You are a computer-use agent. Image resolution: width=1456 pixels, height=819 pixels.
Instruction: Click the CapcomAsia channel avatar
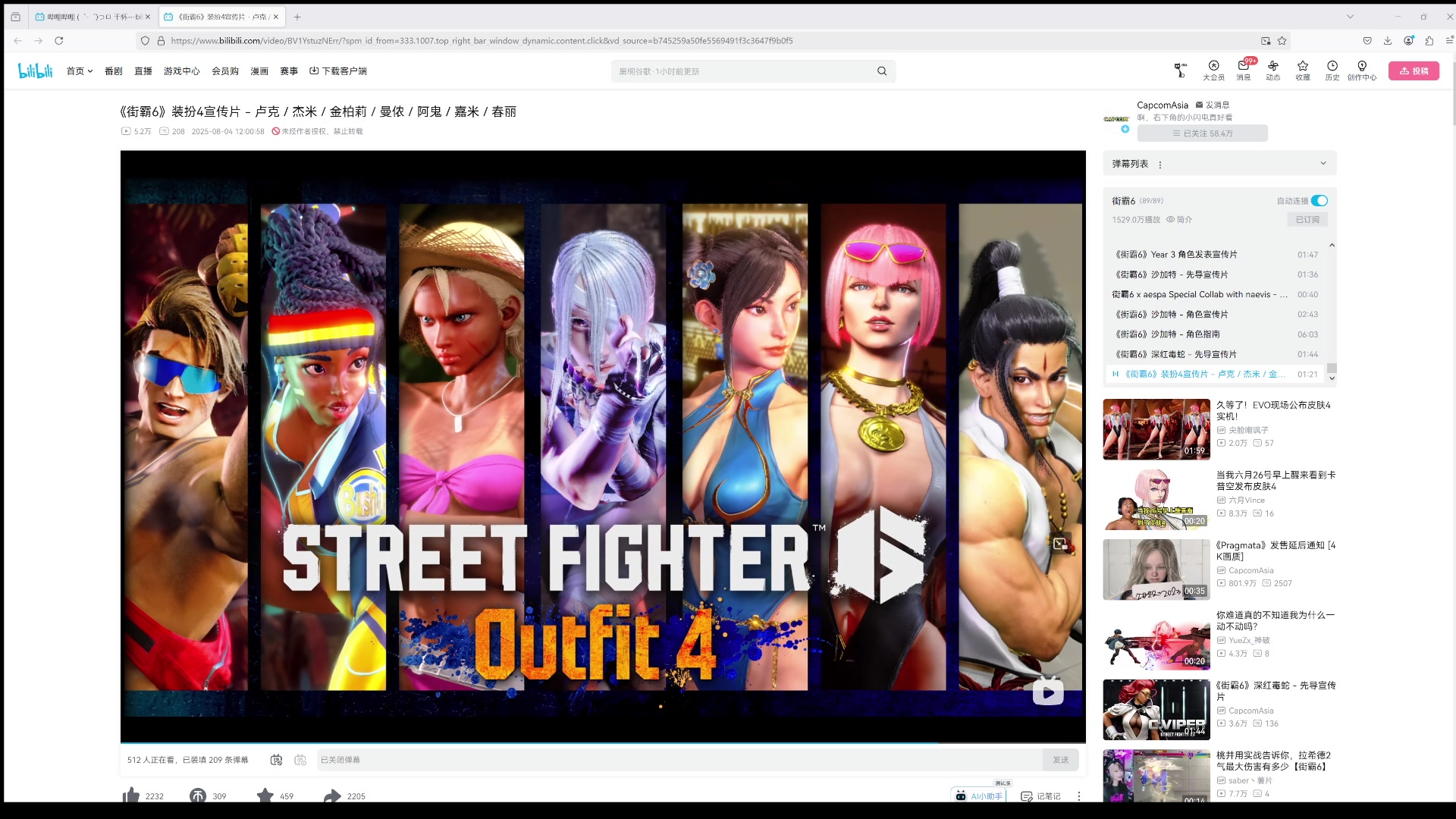[x=1116, y=119]
